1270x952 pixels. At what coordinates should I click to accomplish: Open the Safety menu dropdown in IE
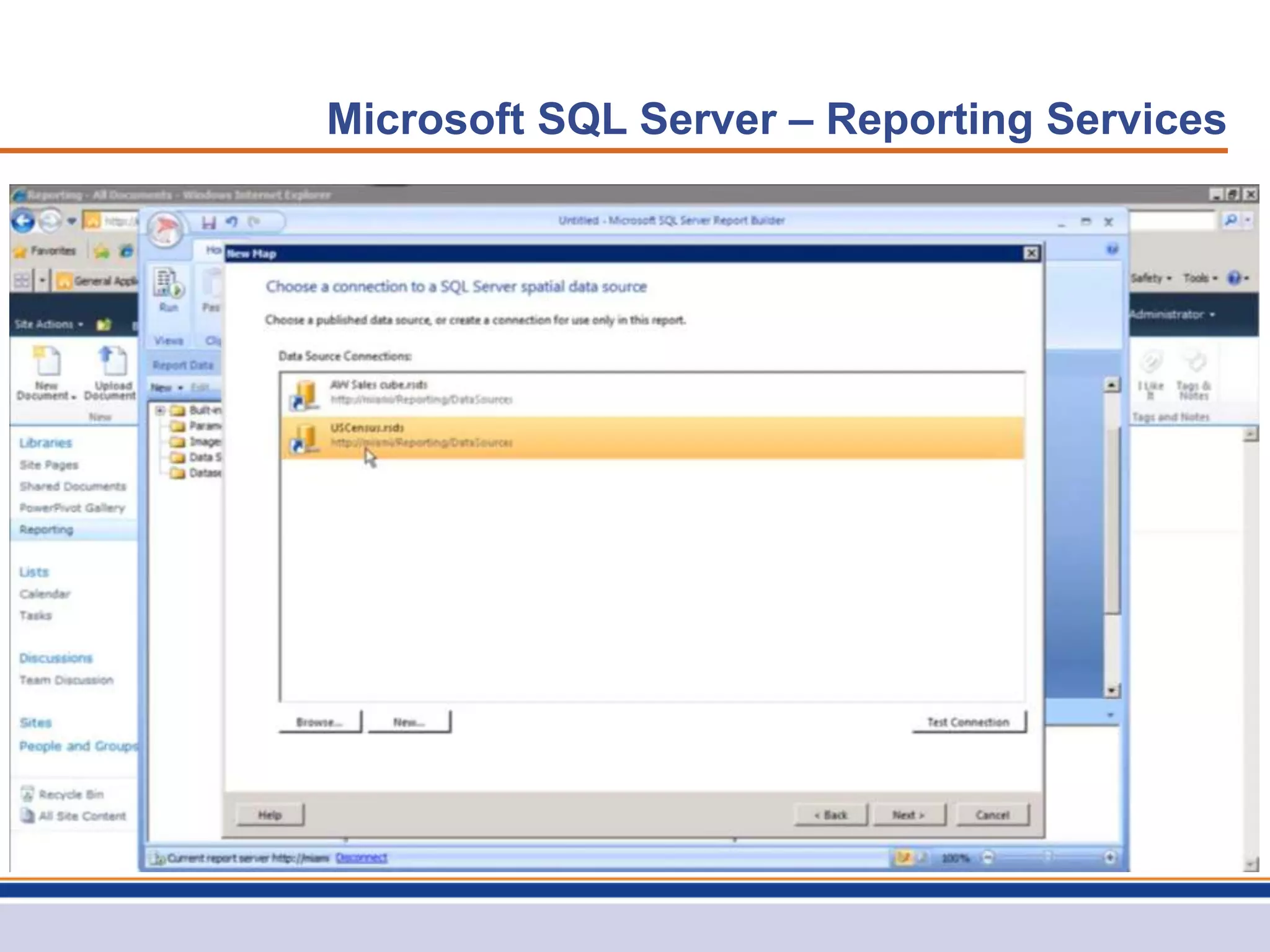pyautogui.click(x=1152, y=278)
